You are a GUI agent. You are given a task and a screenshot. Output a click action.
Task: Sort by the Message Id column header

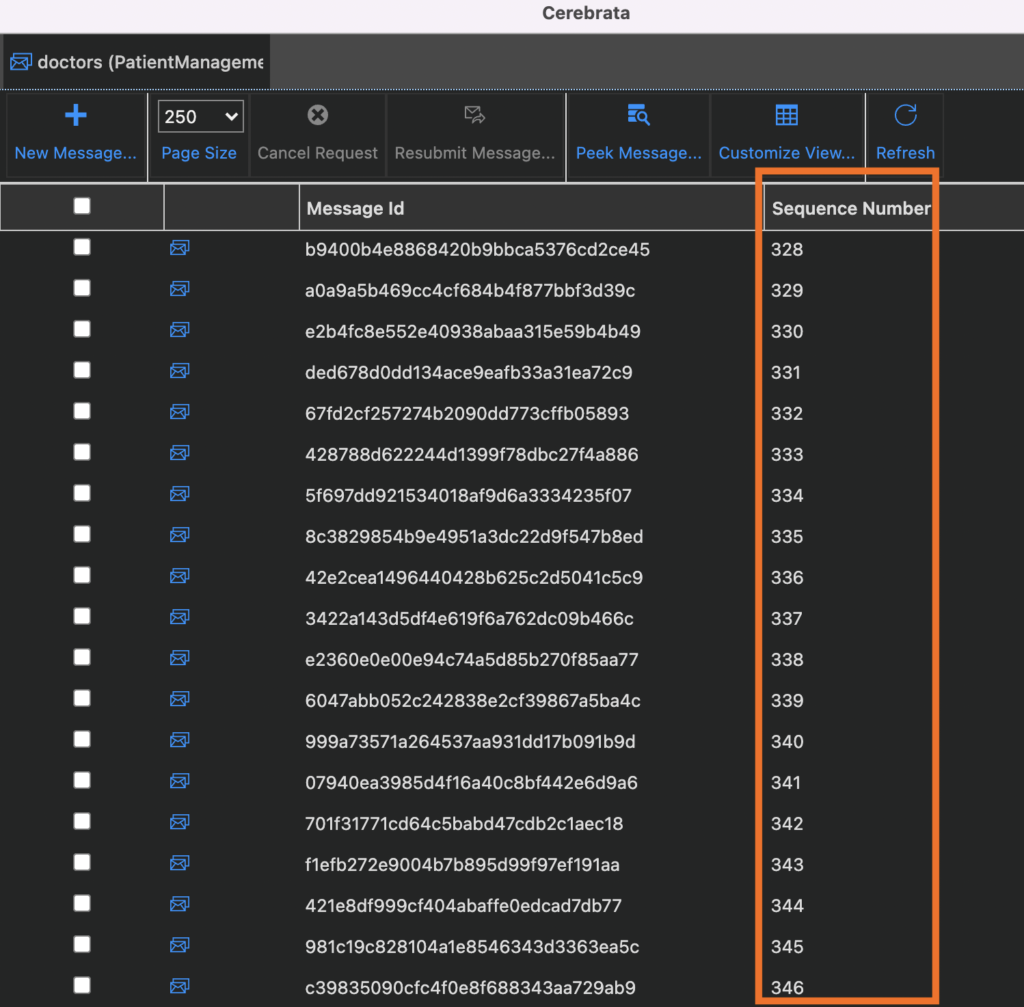355,209
